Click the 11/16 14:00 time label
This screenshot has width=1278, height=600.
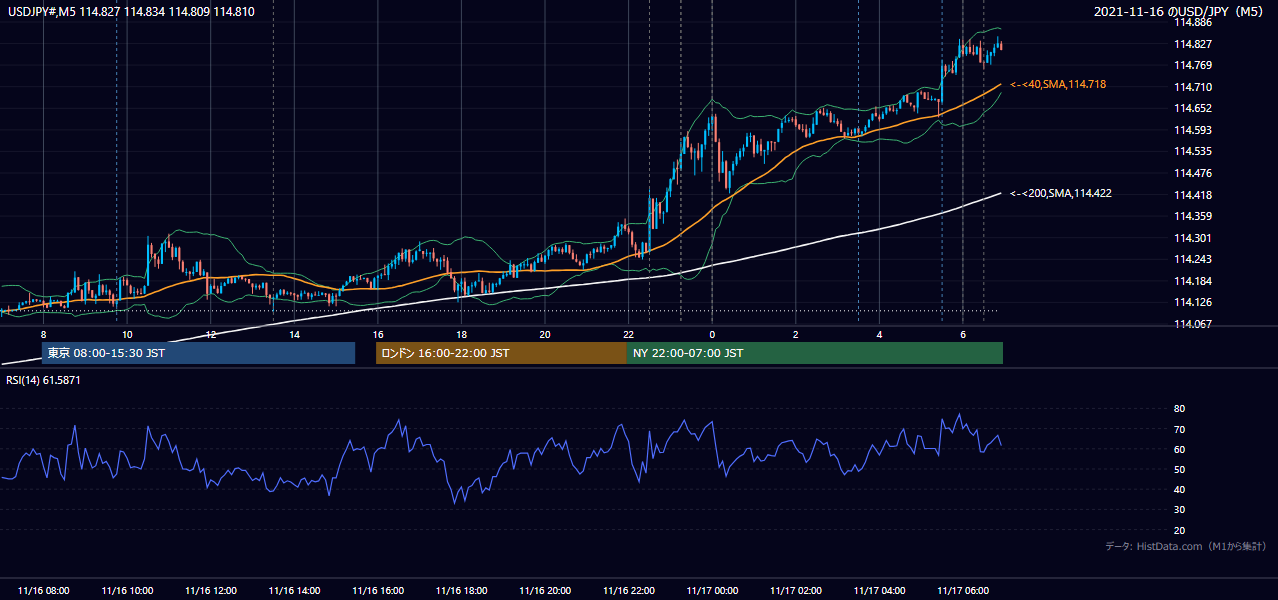tap(295, 591)
